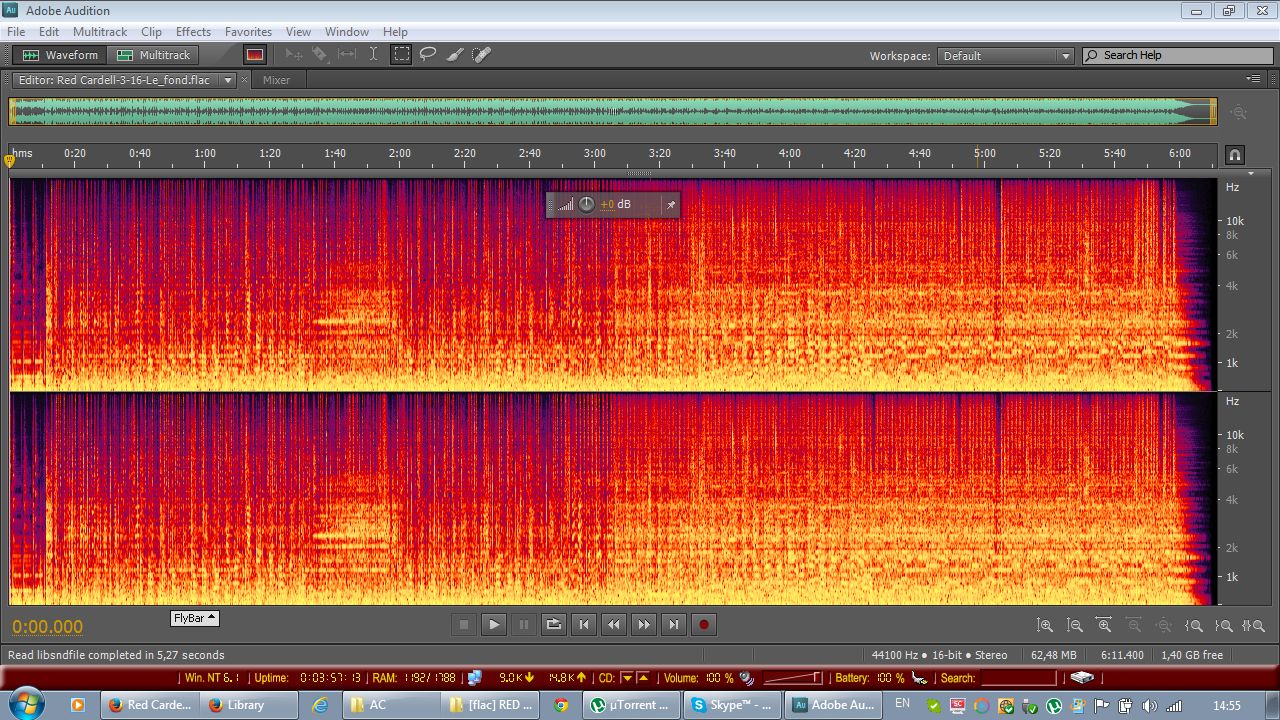Select the Paintbrush Selection tool
Image resolution: width=1280 pixels, height=720 pixels.
pyautogui.click(x=455, y=55)
